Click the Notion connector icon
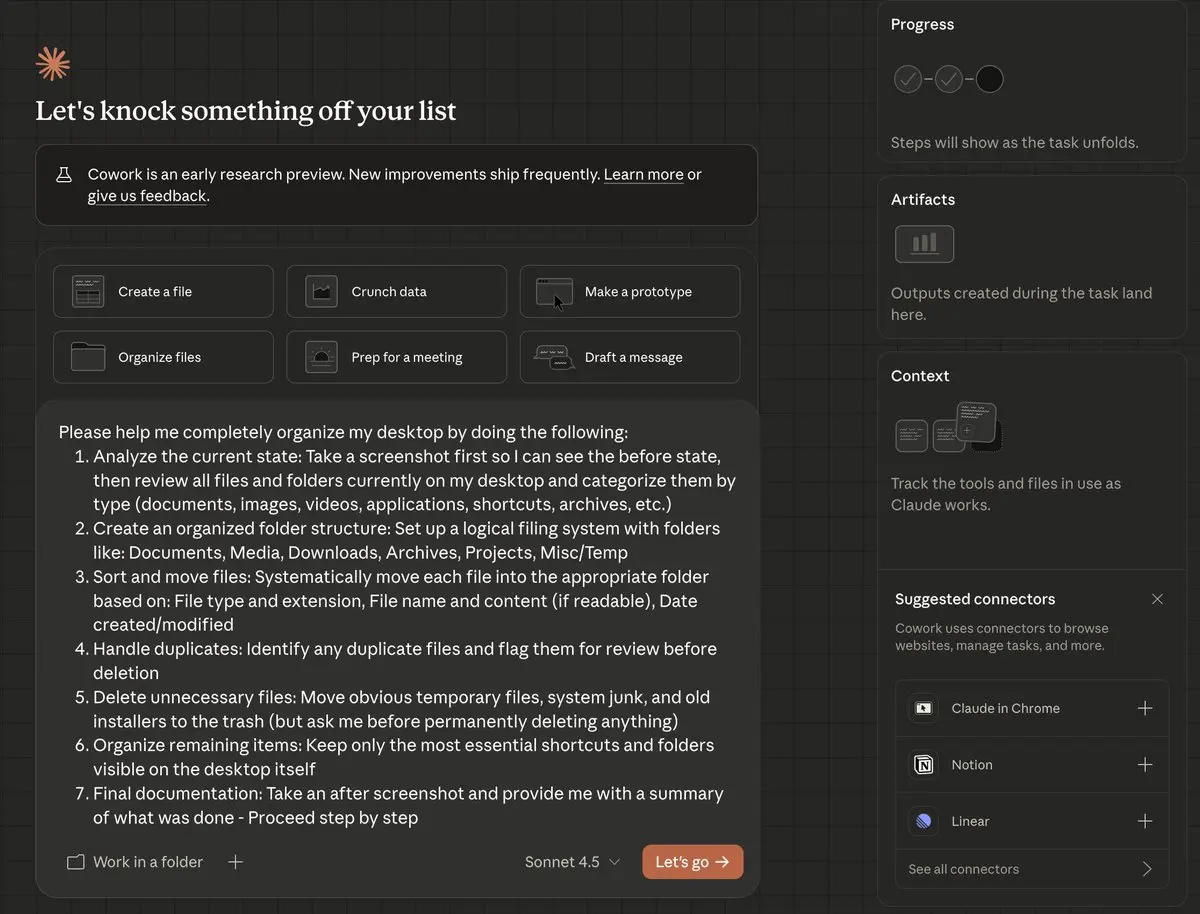 pyautogui.click(x=924, y=765)
